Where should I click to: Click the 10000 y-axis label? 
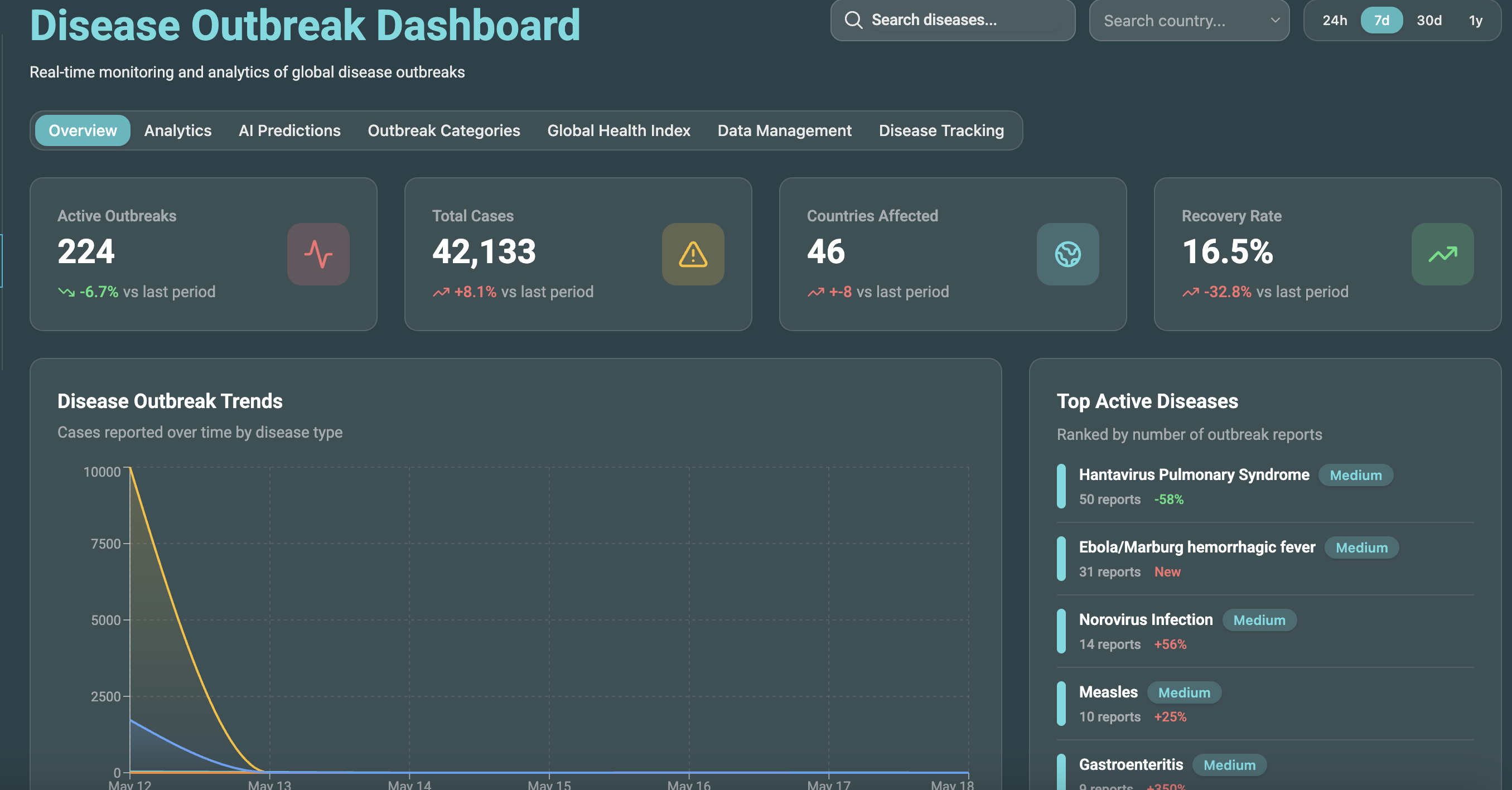click(x=102, y=472)
